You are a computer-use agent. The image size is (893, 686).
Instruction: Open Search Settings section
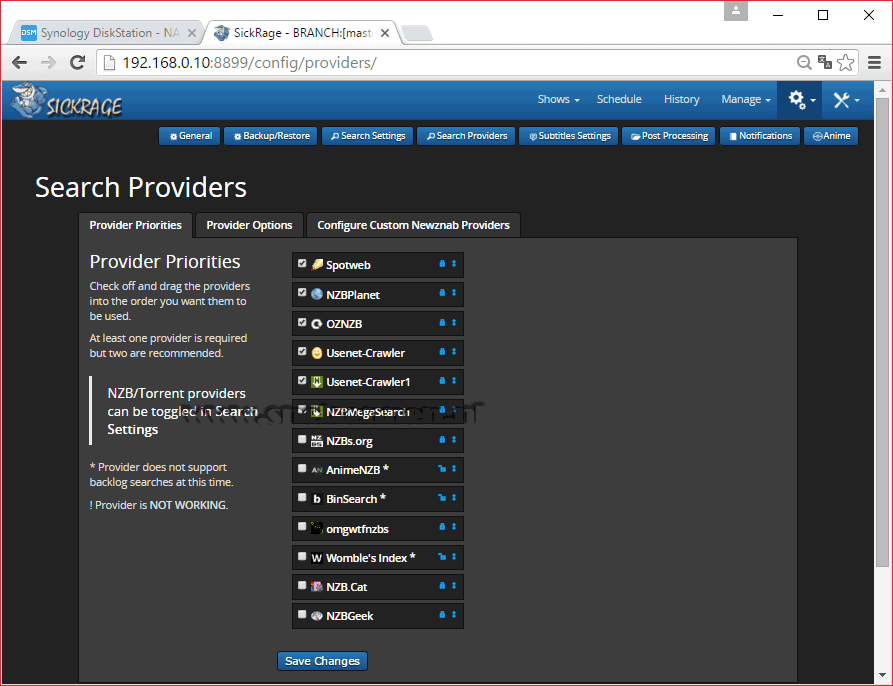point(367,136)
